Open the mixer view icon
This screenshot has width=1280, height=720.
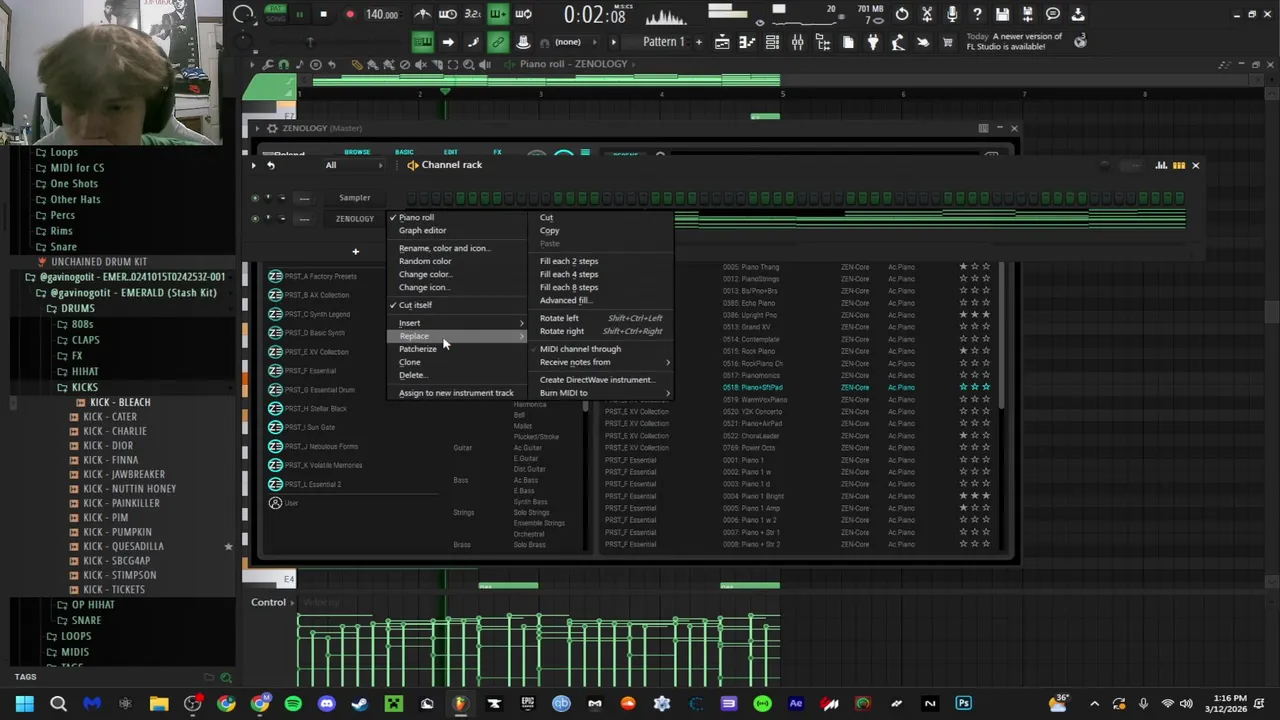(x=797, y=42)
